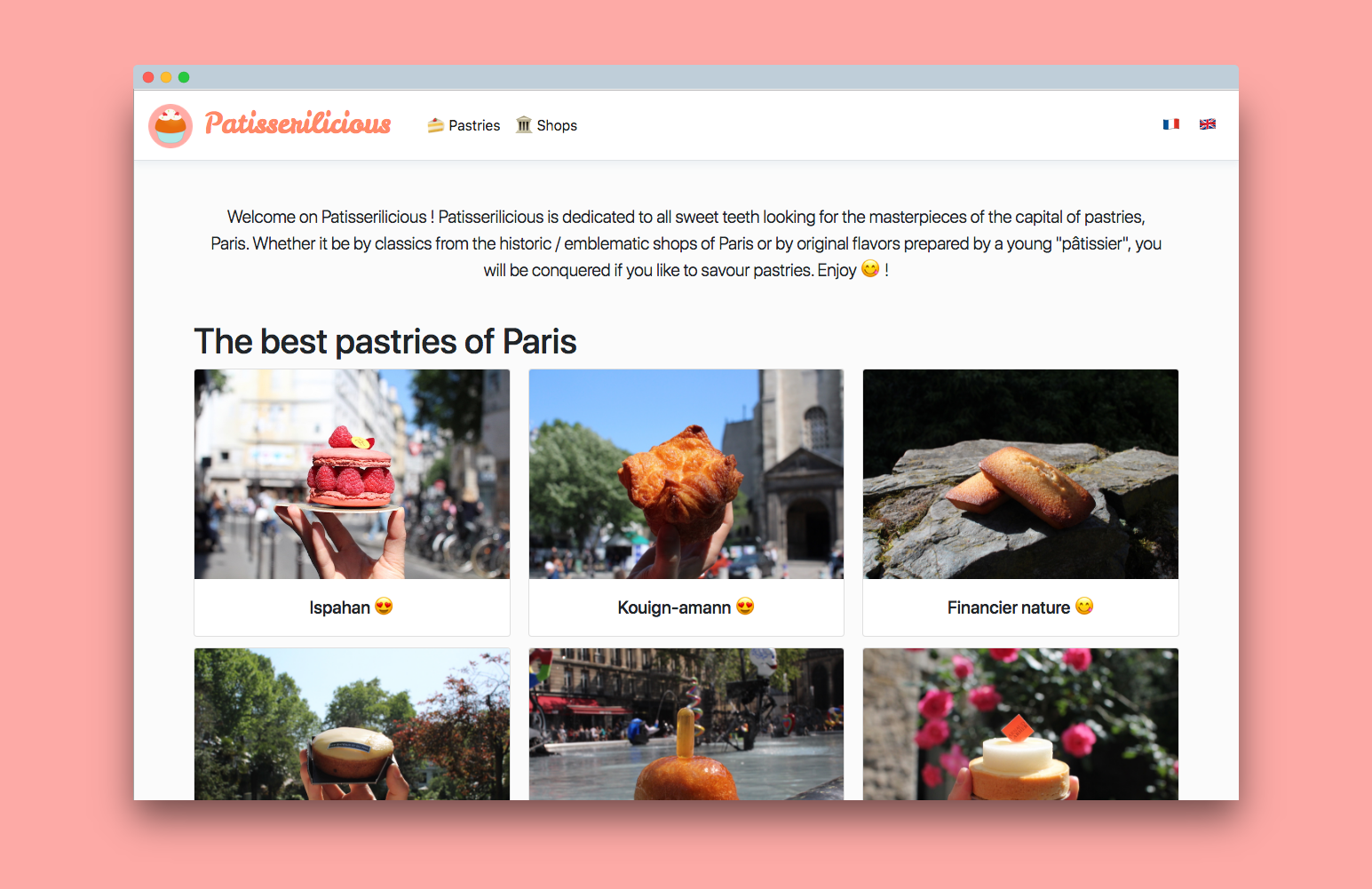Select the glazed dome pastry photo with trees
The height and width of the screenshot is (889, 1372).
352,724
